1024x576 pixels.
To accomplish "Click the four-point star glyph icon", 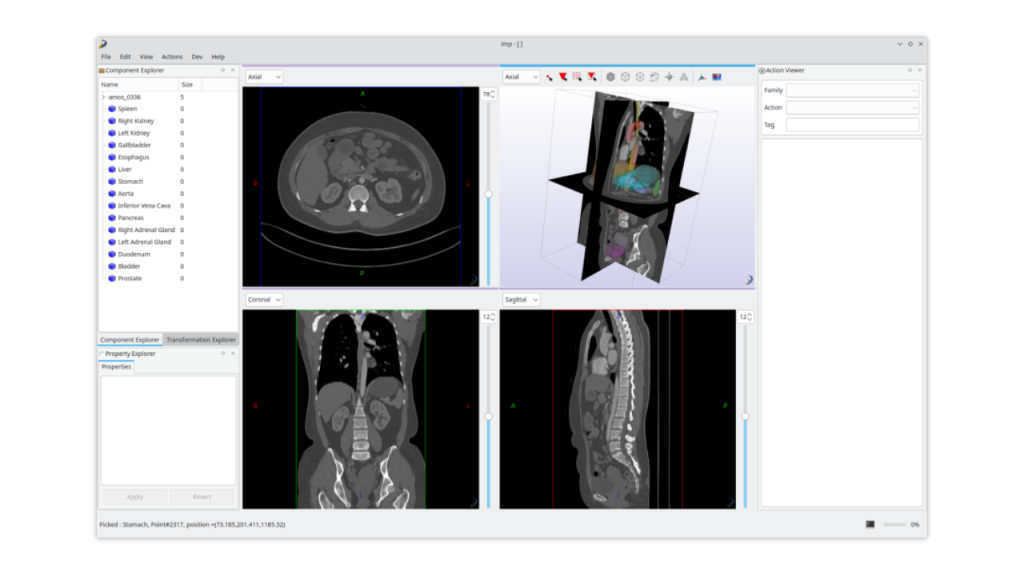I will [669, 77].
